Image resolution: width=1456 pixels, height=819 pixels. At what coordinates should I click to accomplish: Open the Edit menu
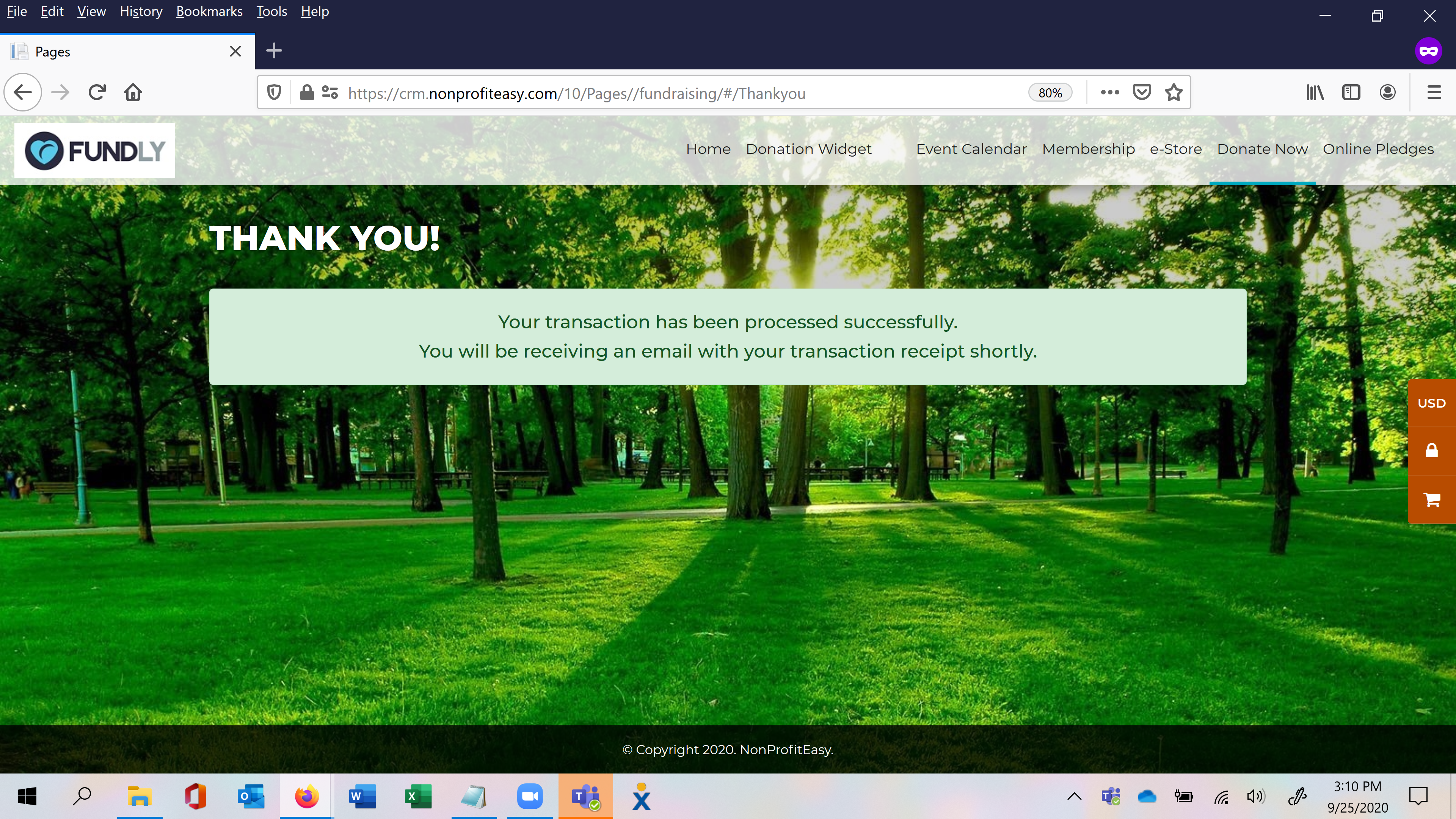(52, 11)
